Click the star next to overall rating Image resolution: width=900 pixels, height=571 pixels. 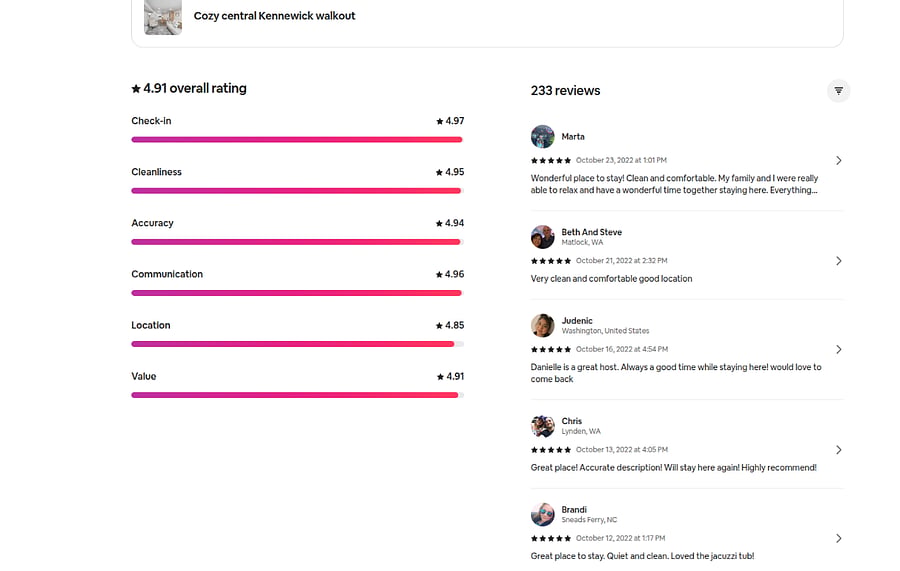[136, 88]
